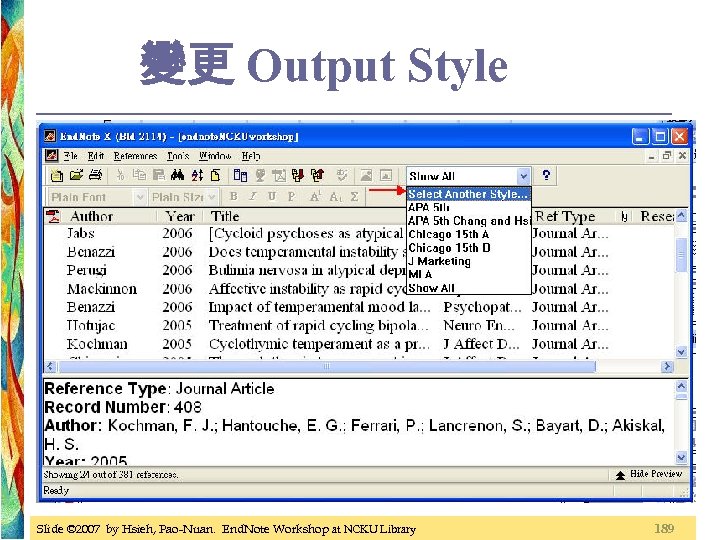Toggle Underline formatting button

272,197
